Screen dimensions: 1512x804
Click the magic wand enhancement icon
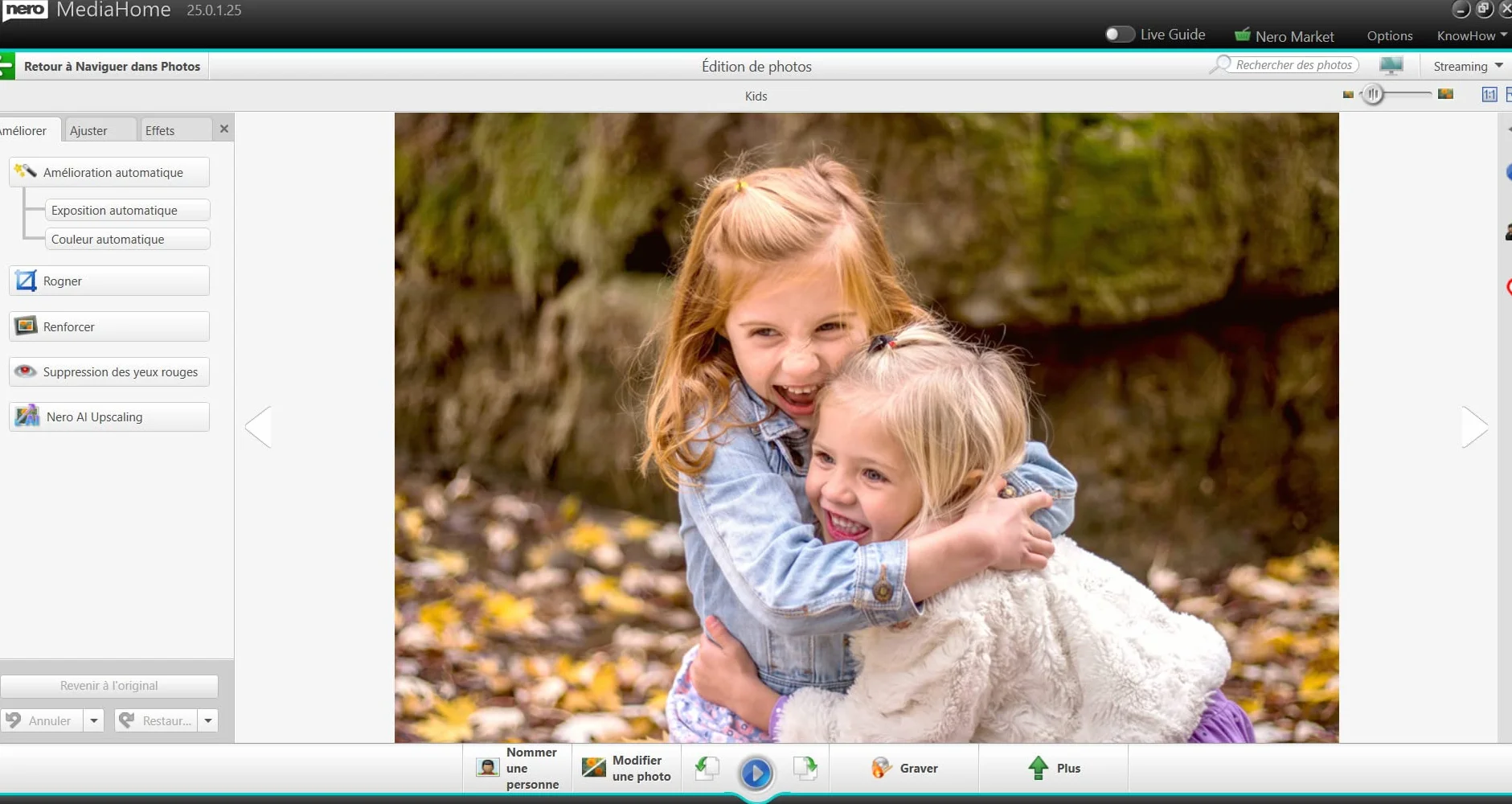pyautogui.click(x=26, y=171)
